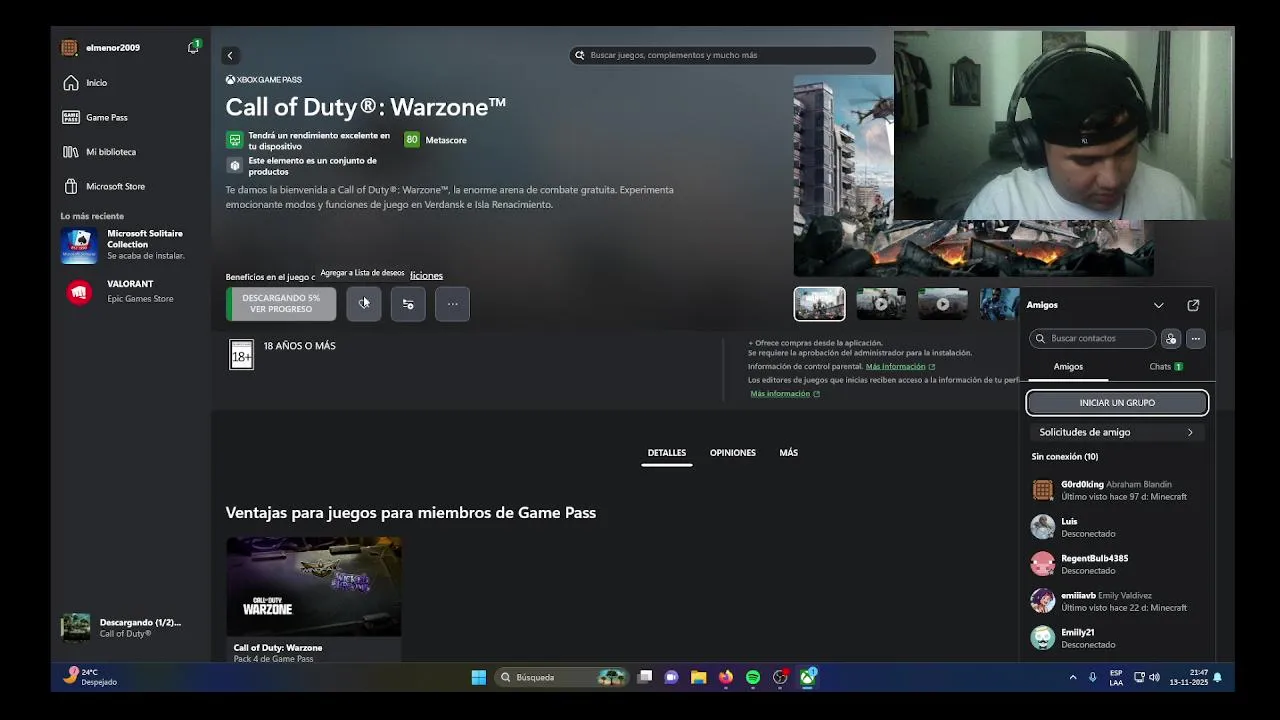Viewport: 1280px width, 720px height.
Task: Click the taskbar Búsqueda search box
Action: click(x=562, y=677)
